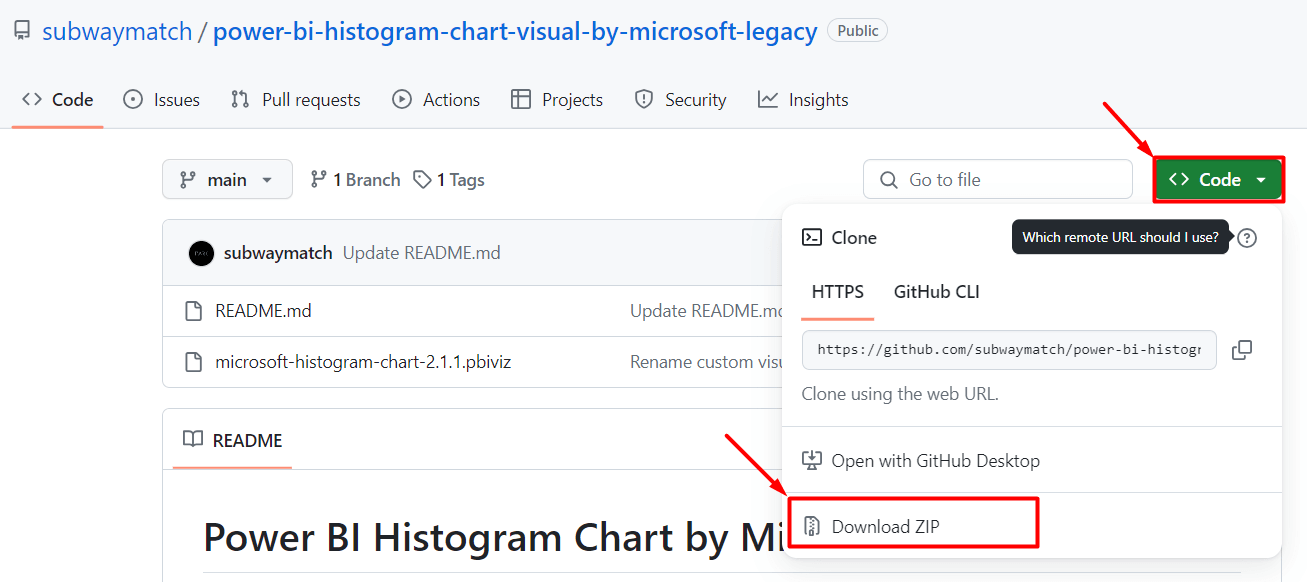Click the subwaymatch avatar in commit row
This screenshot has height=582, width=1307.
tap(201, 253)
